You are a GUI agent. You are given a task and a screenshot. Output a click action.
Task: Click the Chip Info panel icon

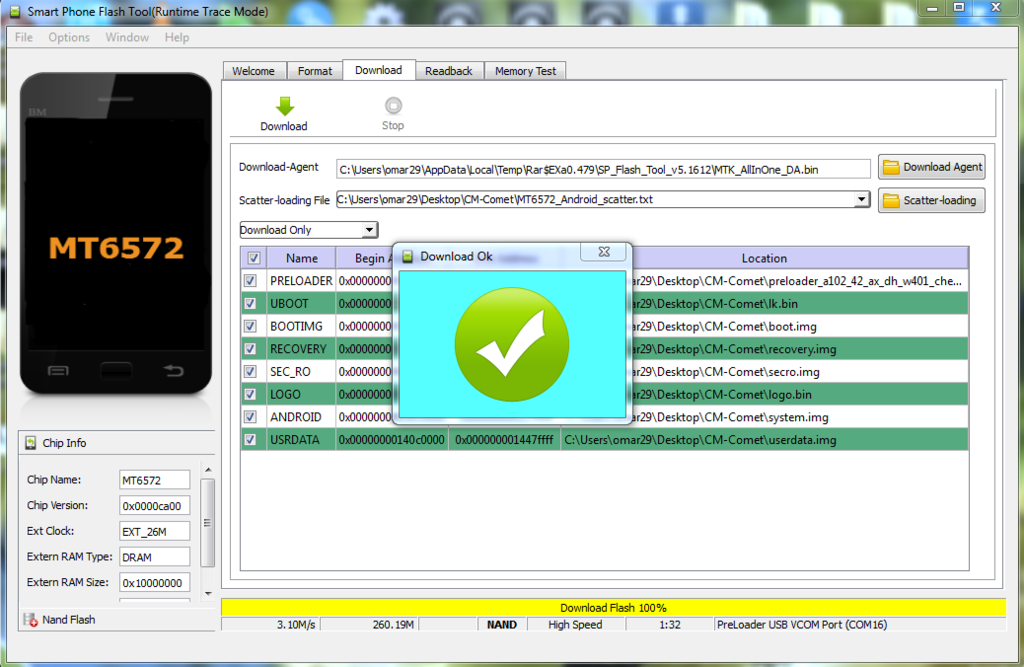coord(31,443)
